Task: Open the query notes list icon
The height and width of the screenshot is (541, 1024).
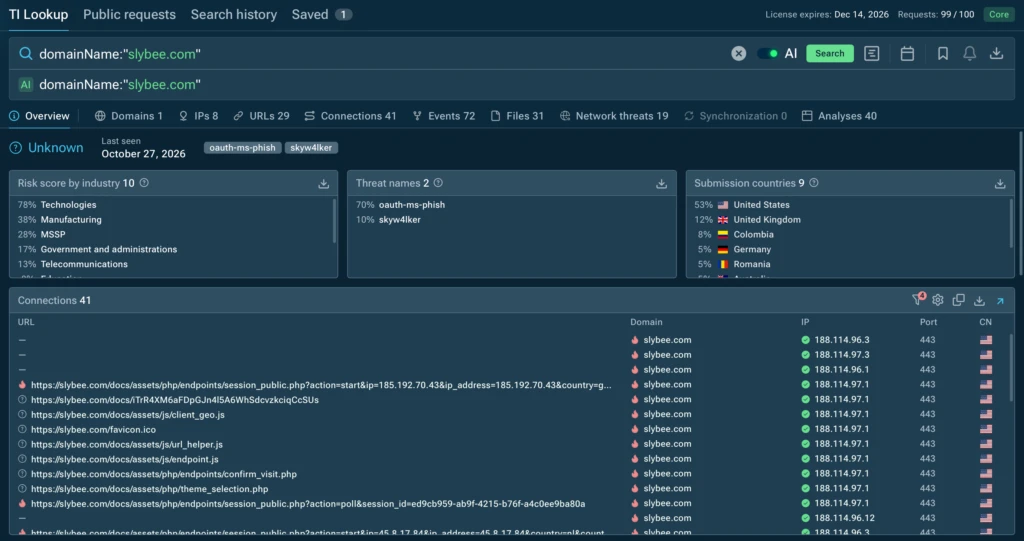Action: (872, 54)
